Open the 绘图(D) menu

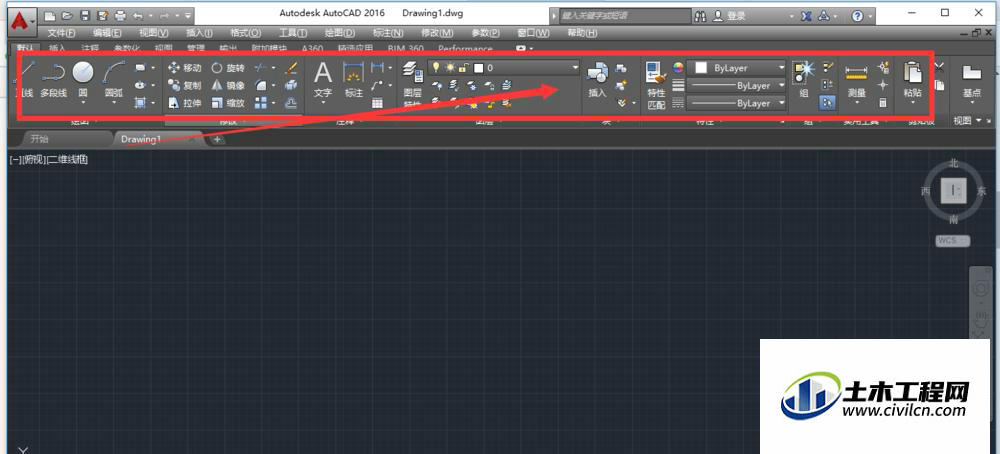point(340,33)
